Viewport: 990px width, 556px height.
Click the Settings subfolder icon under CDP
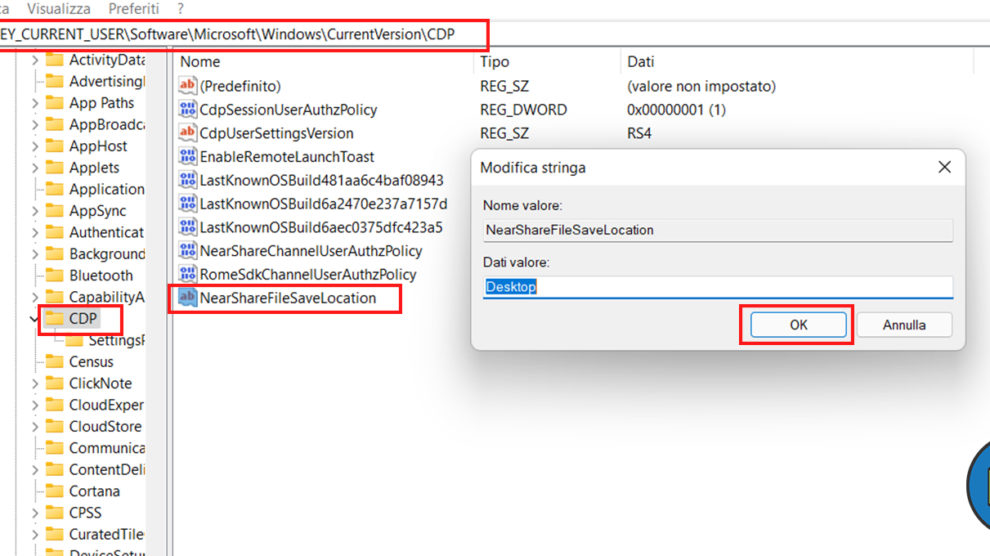point(75,340)
